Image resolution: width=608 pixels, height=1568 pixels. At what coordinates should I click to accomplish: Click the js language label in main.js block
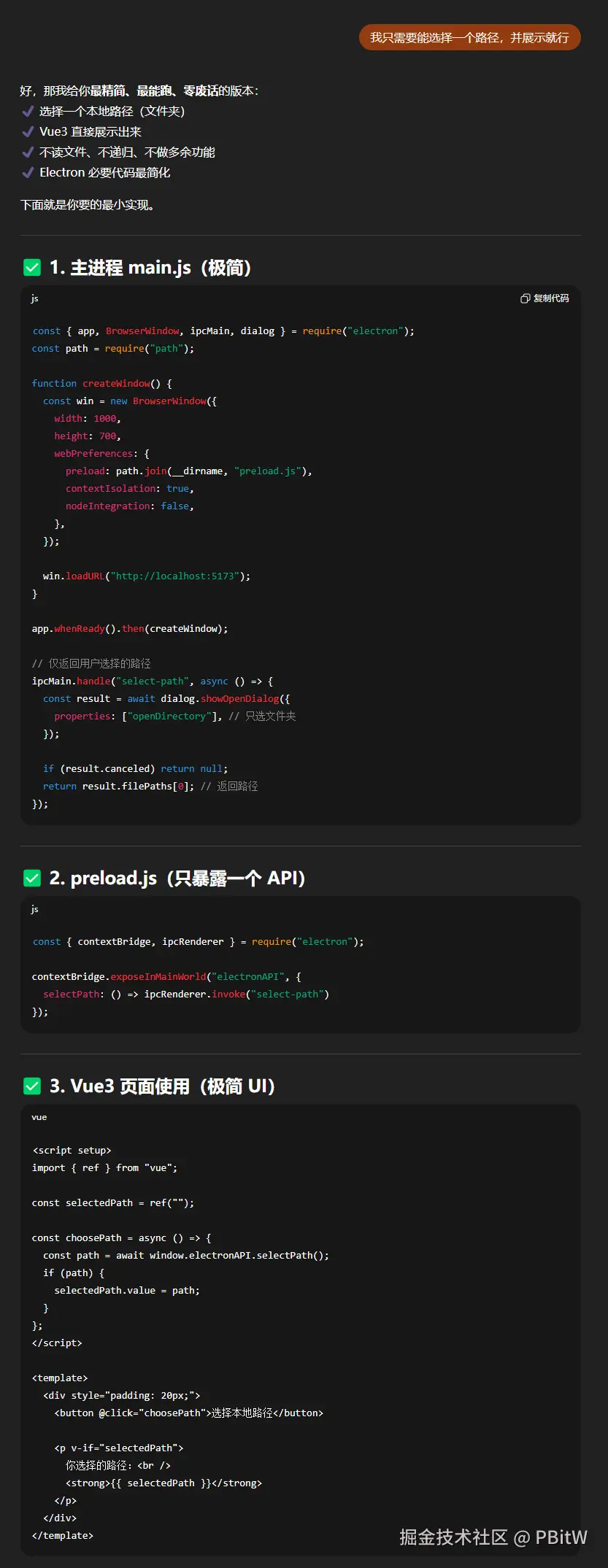(x=34, y=298)
